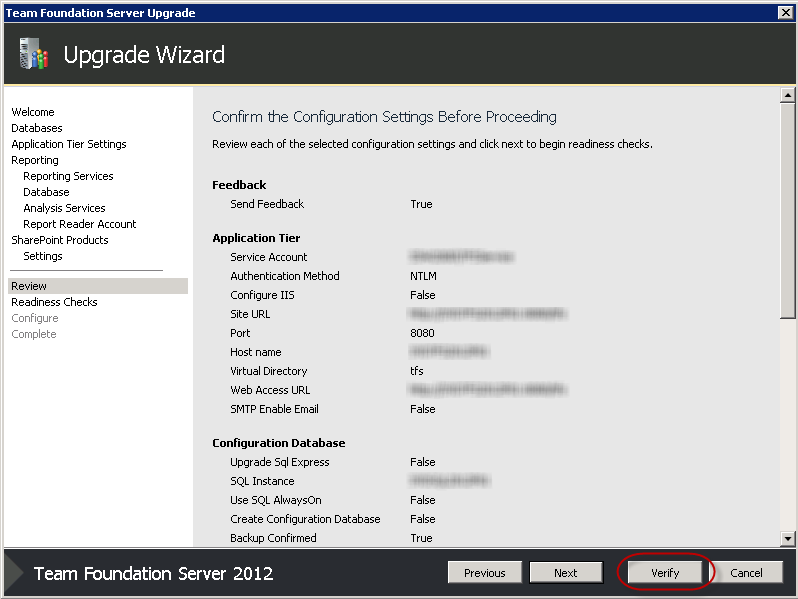798x599 pixels.
Task: Click the vertical scrollbar thumb
Action: (x=787, y=211)
